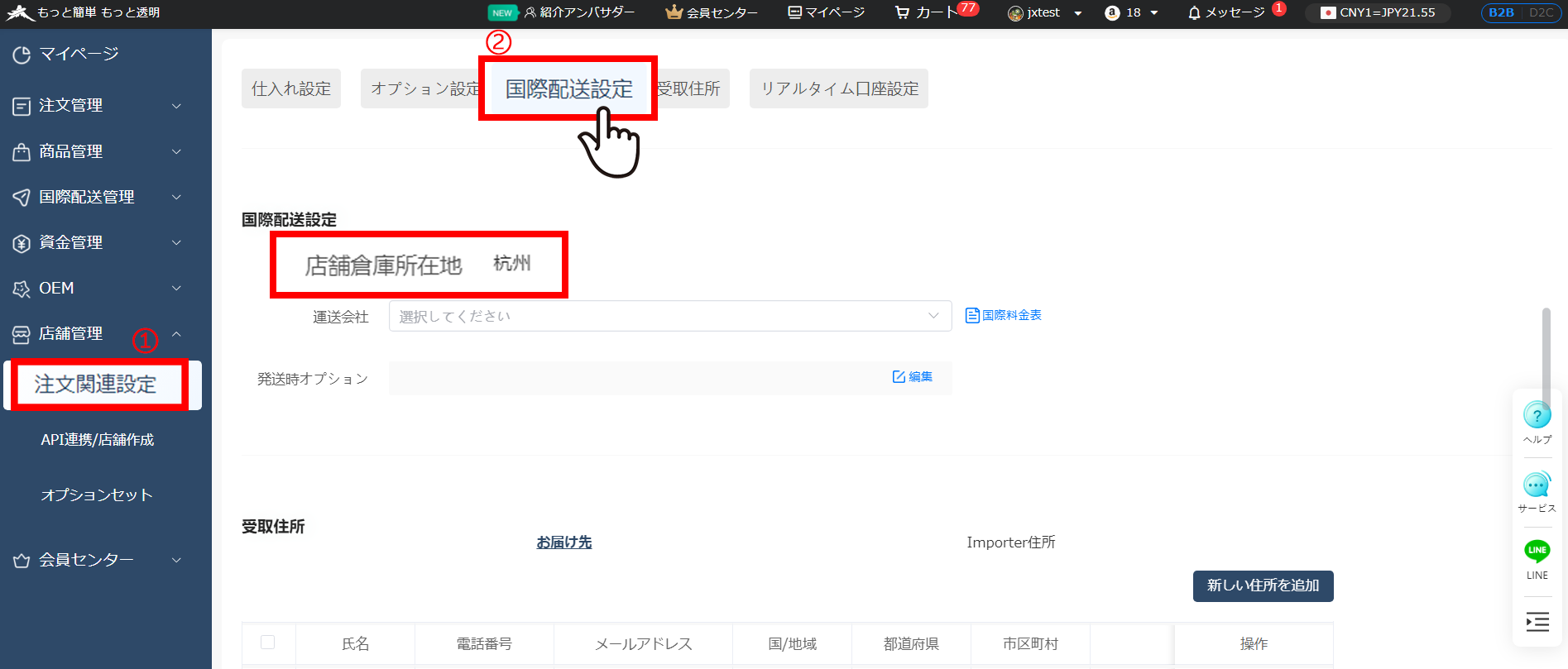Click the 資金管理 yen icon
This screenshot has width=1568, height=669.
pos(22,243)
